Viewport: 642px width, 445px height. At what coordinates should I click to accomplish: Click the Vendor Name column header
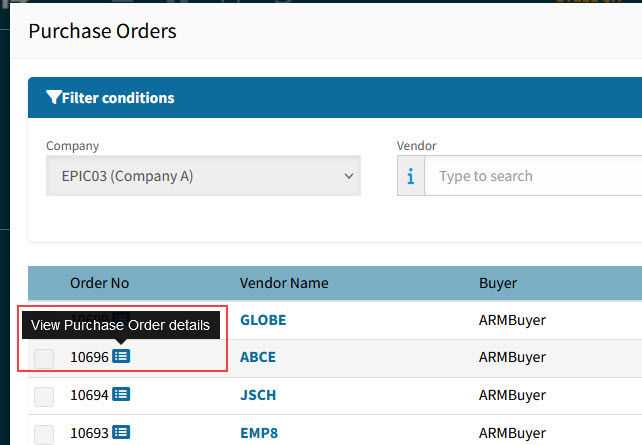pos(284,283)
